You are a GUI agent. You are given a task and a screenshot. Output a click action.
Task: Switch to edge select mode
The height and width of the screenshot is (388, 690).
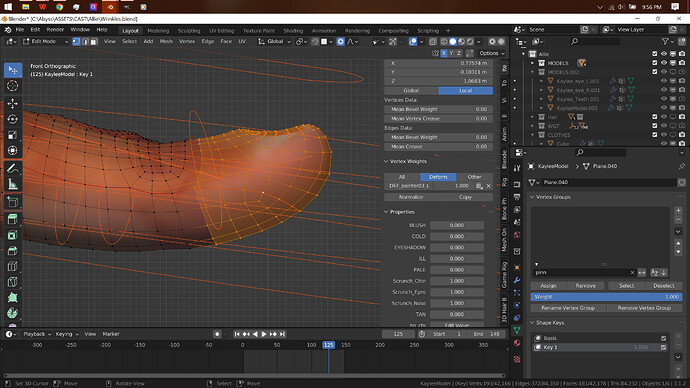(x=85, y=41)
